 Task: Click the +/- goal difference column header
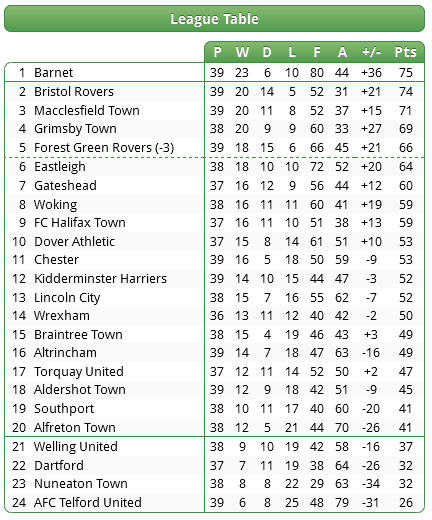[371, 52]
